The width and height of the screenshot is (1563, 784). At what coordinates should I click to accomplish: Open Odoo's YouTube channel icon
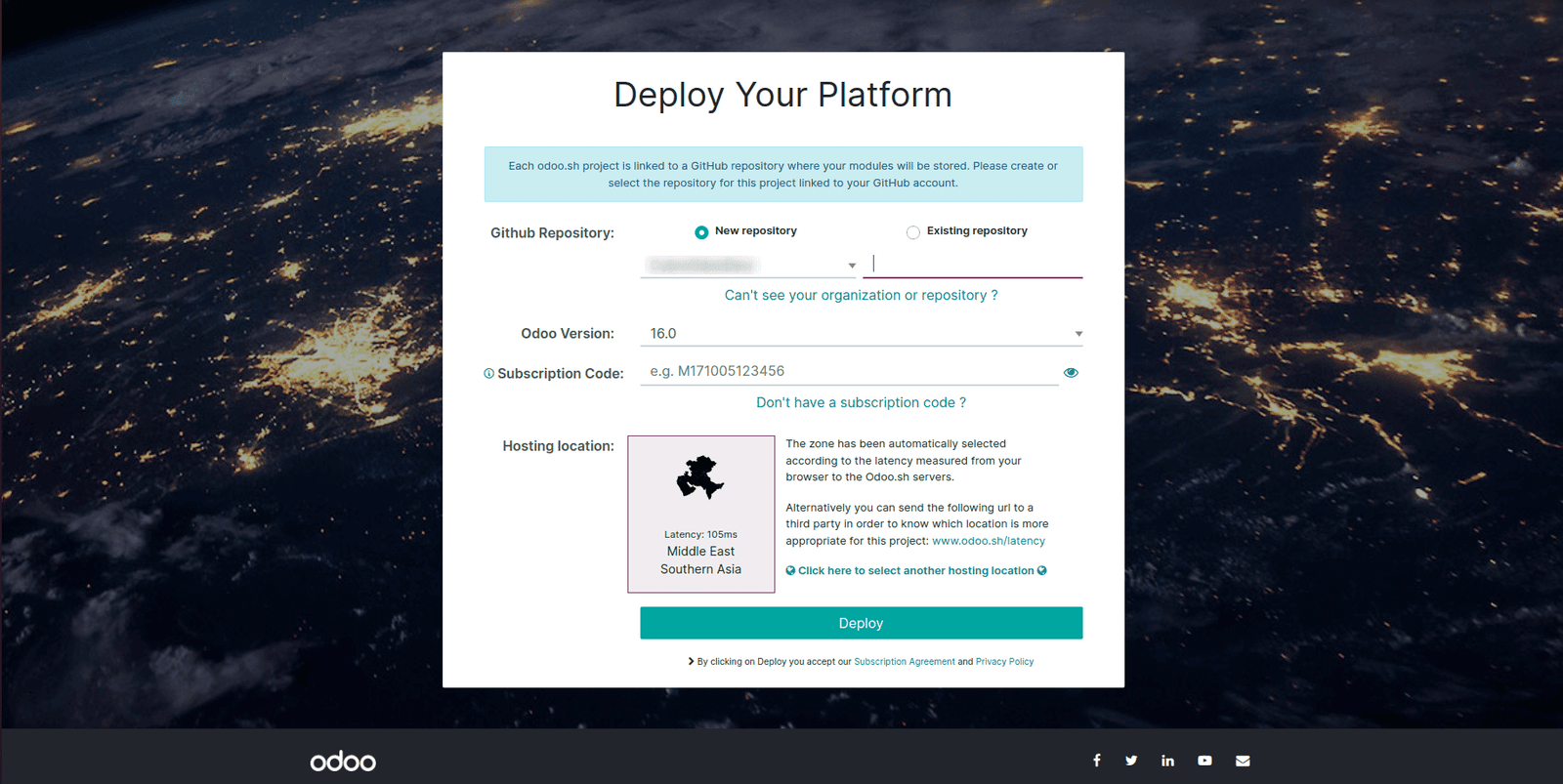[1204, 761]
